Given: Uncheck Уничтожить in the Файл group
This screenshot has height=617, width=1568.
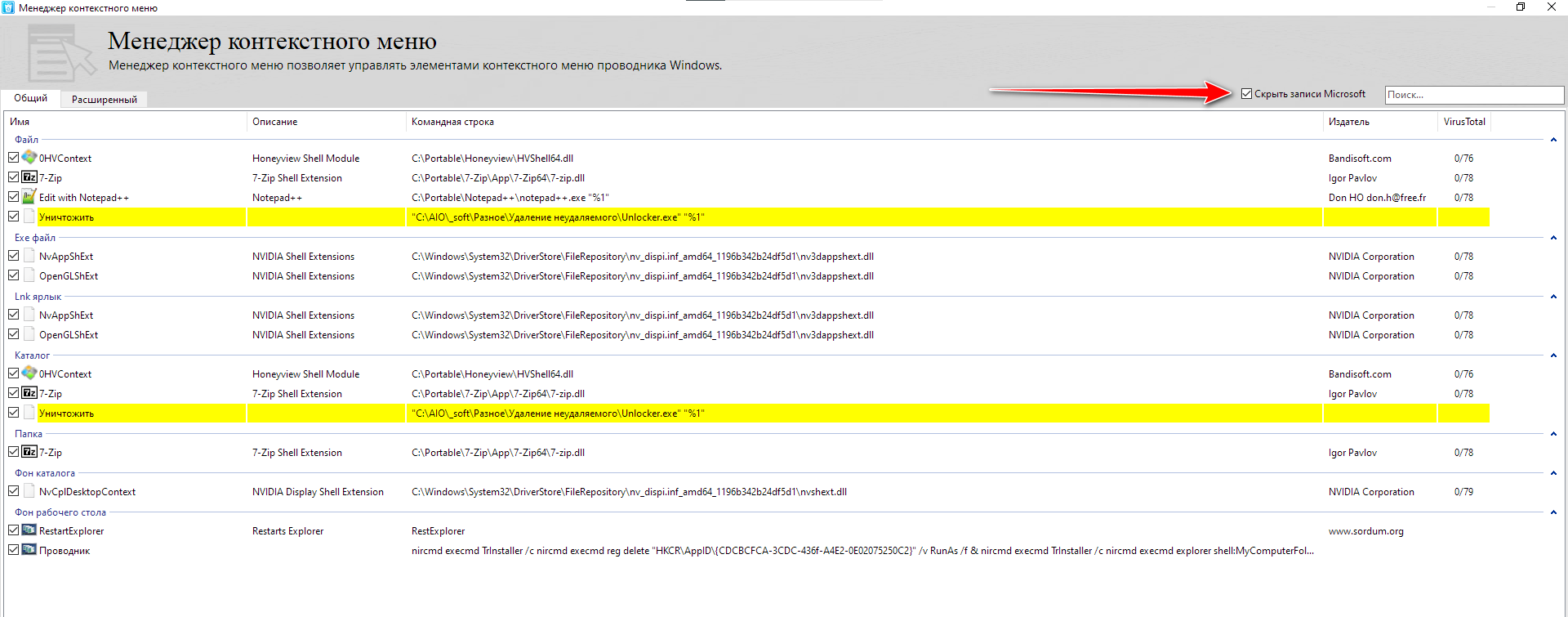Looking at the screenshot, I should click(x=13, y=217).
